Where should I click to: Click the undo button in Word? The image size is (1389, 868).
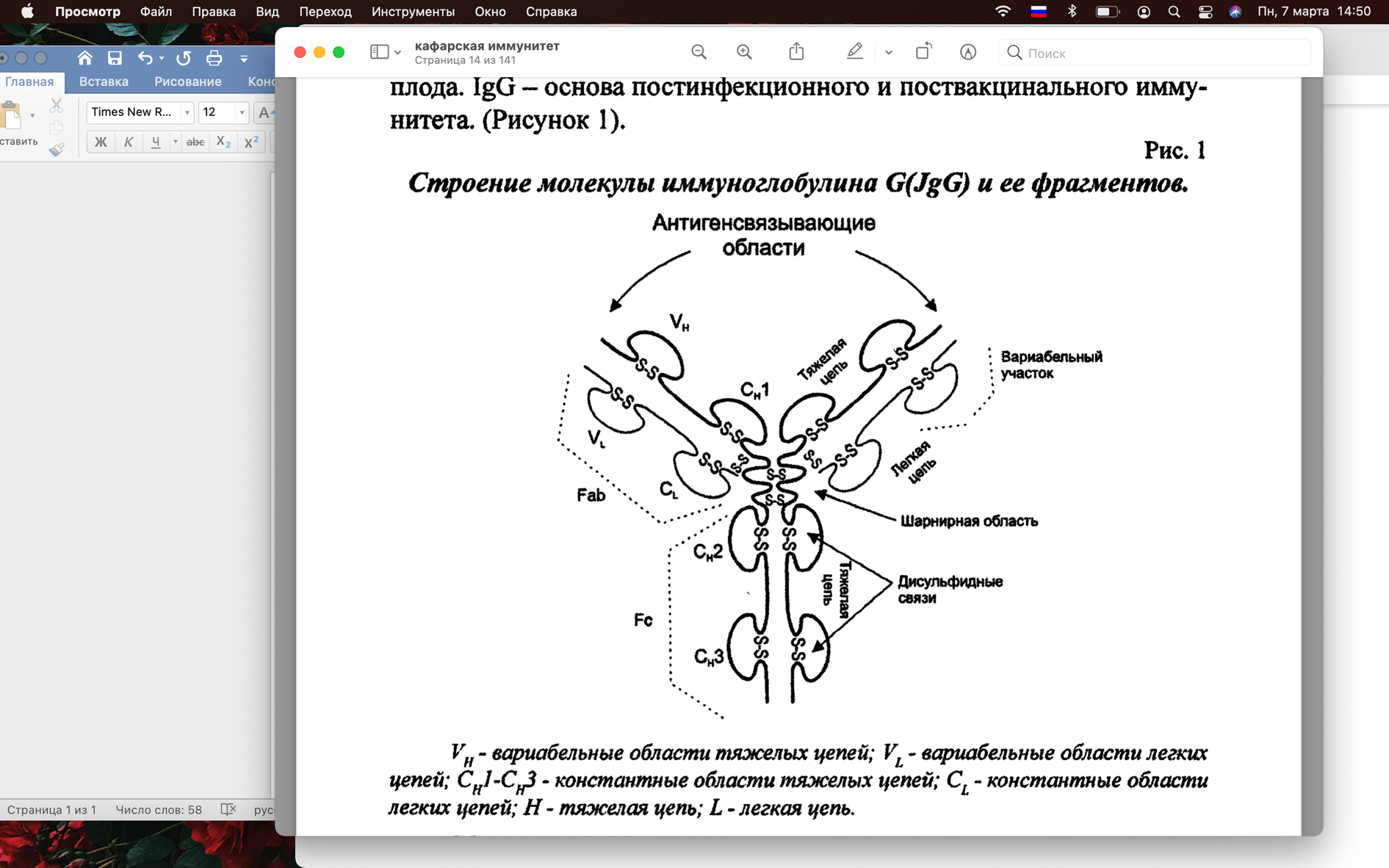145,58
